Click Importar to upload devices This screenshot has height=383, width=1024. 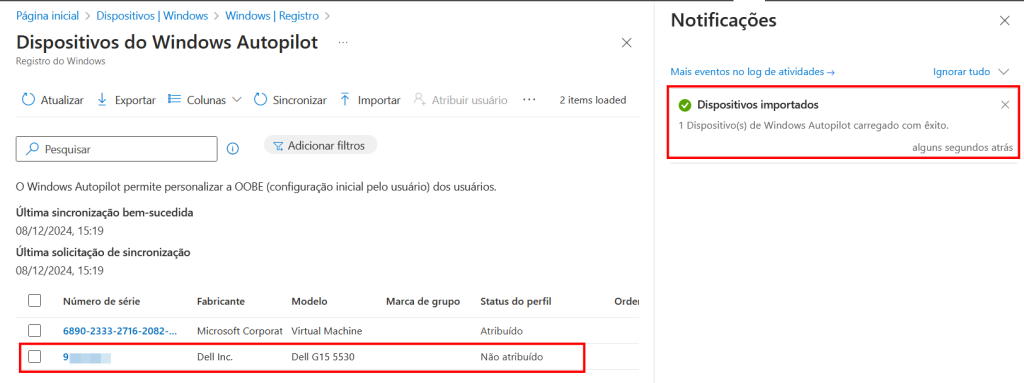point(370,100)
